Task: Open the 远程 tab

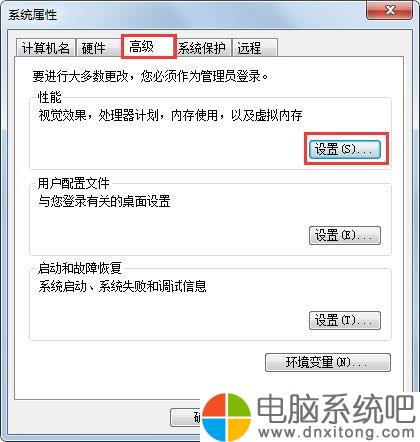Action: tap(255, 48)
